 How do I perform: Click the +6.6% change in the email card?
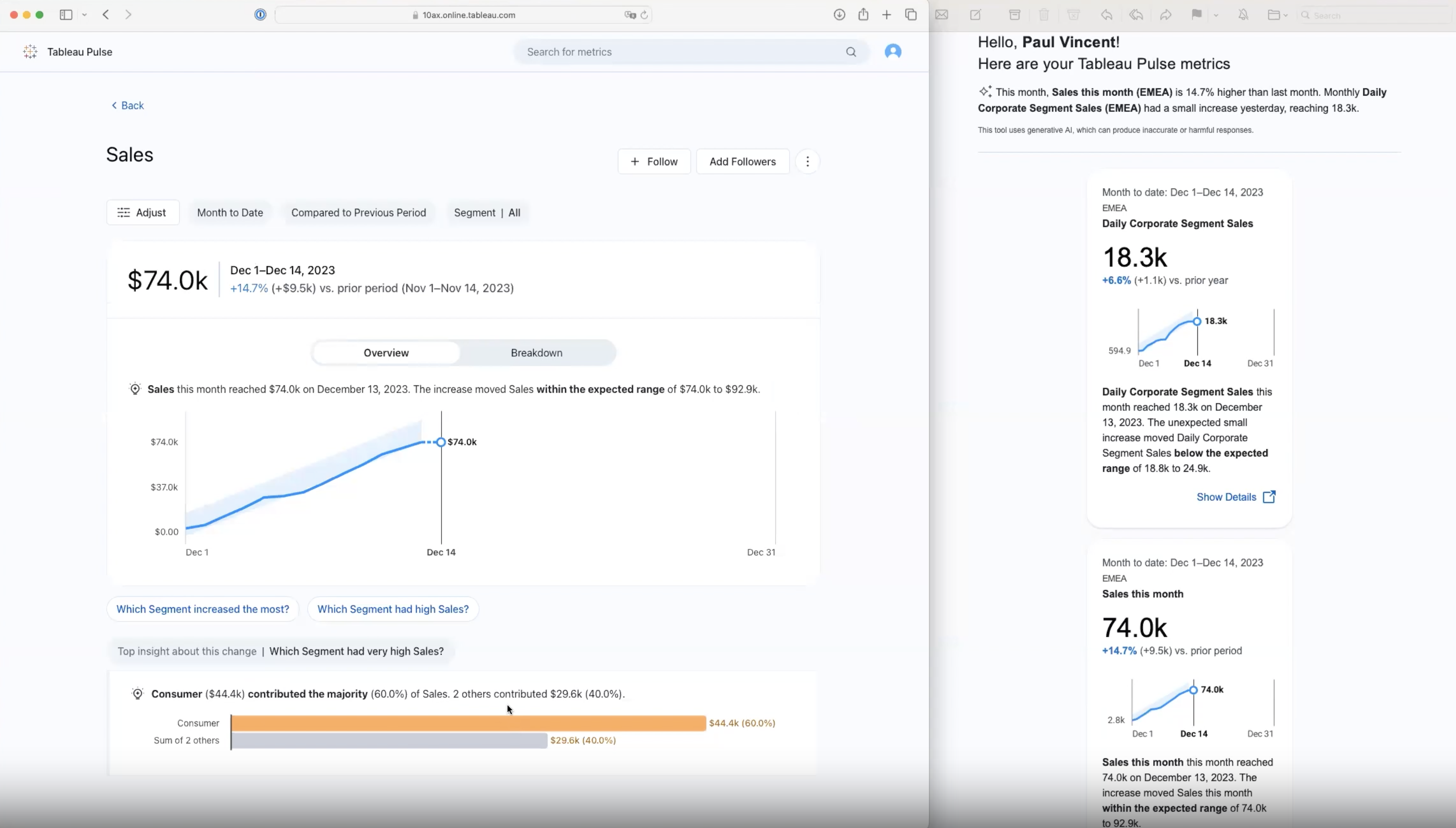(x=1116, y=281)
